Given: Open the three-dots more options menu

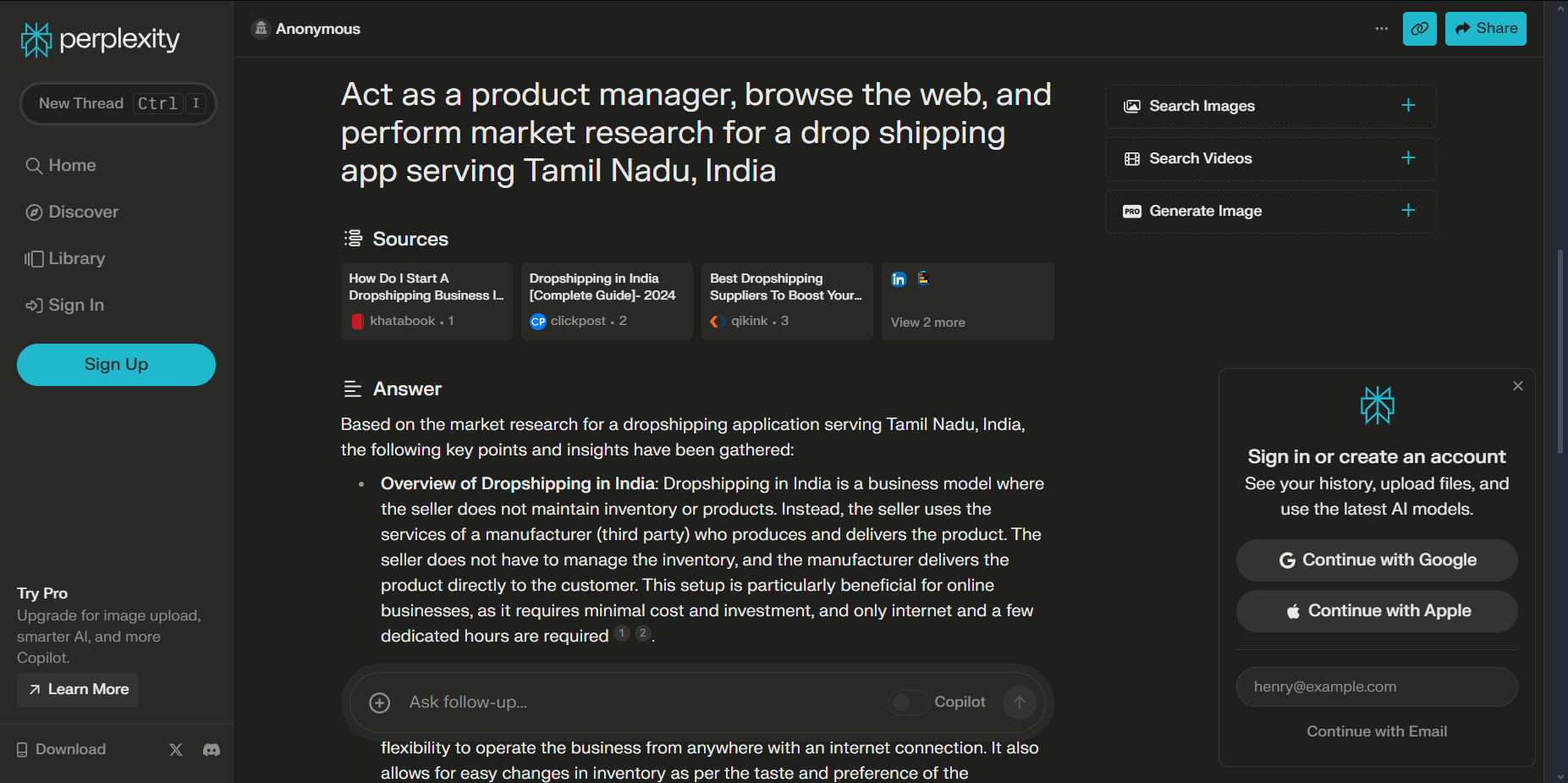Looking at the screenshot, I should point(1382,29).
